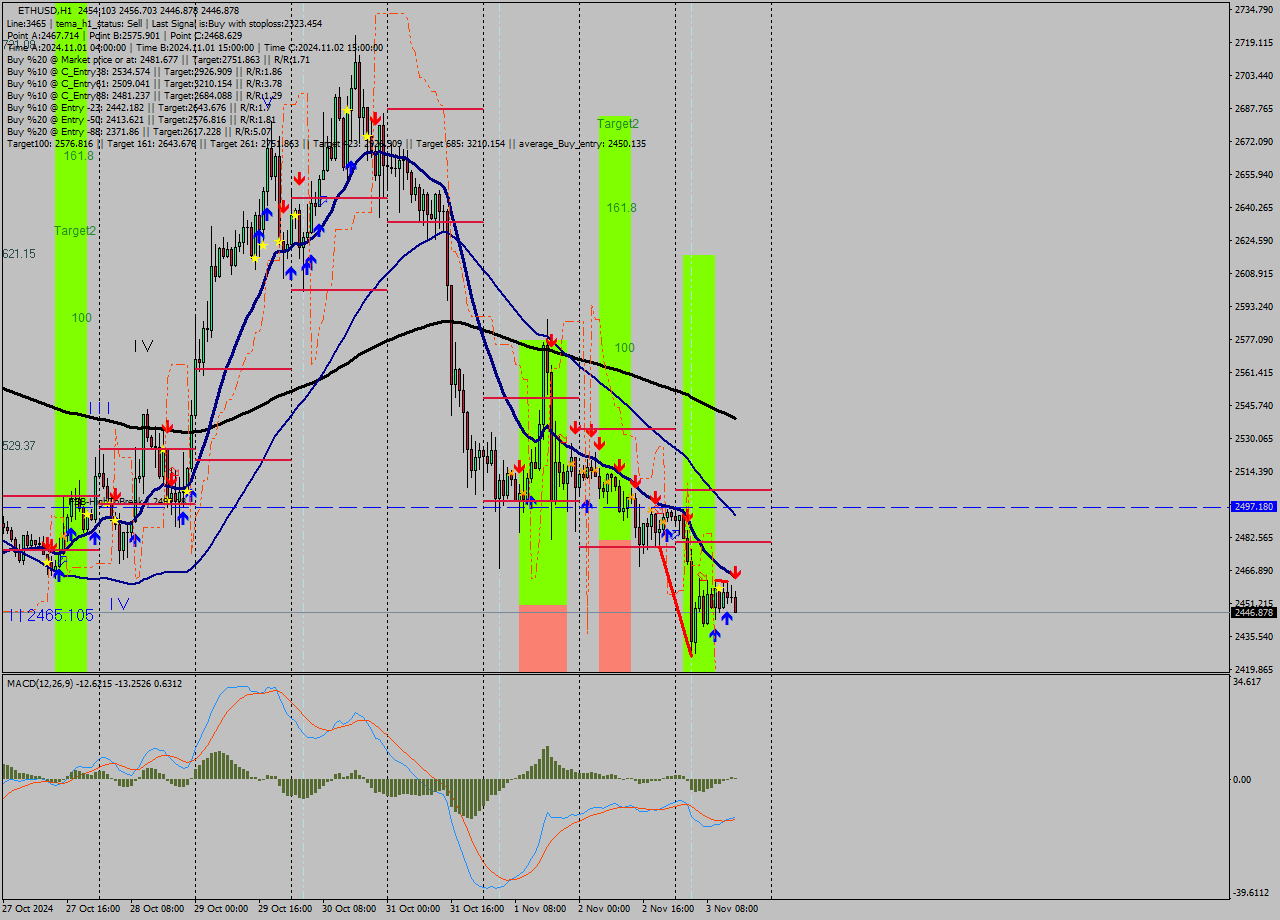Click the 529.37 level label
1280x920 pixels.
point(19,445)
